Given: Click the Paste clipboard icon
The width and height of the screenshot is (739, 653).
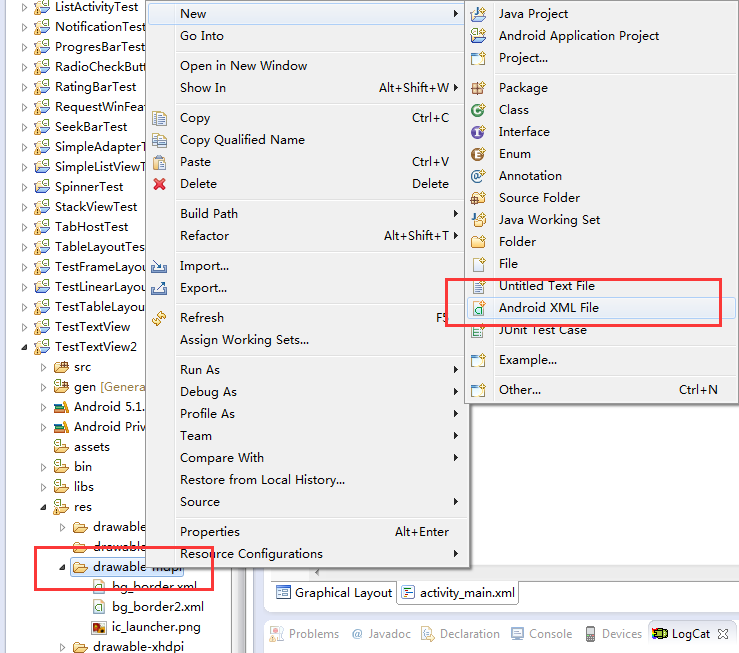Looking at the screenshot, I should click(x=159, y=162).
